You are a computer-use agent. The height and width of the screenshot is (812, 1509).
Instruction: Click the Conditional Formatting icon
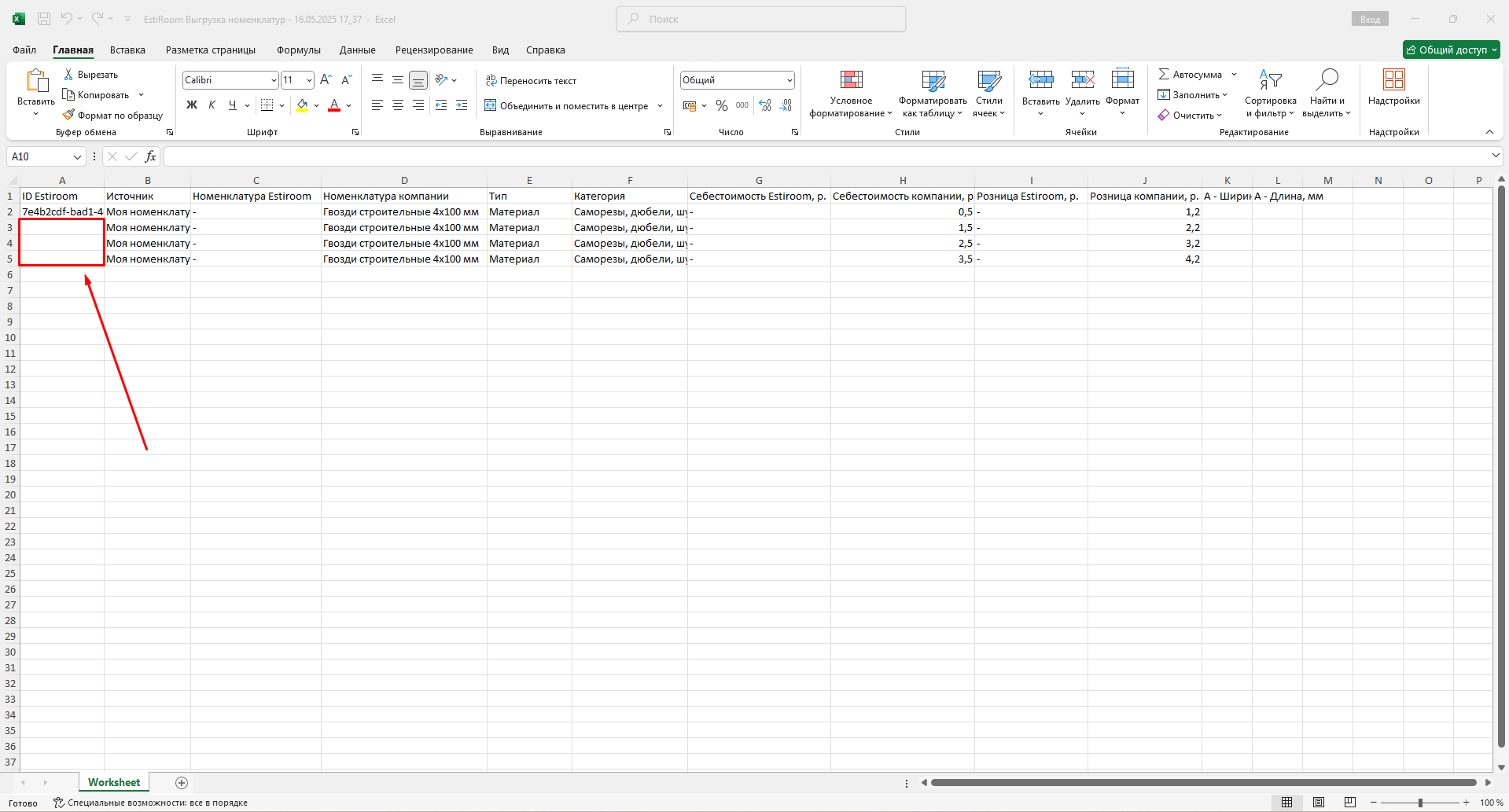(851, 80)
